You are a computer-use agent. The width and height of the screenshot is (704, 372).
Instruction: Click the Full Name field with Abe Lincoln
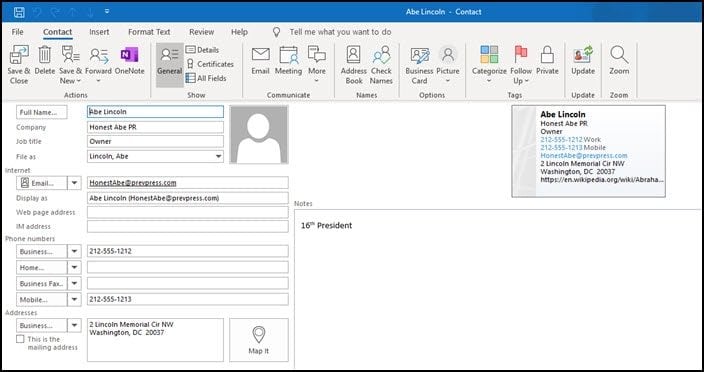click(155, 112)
